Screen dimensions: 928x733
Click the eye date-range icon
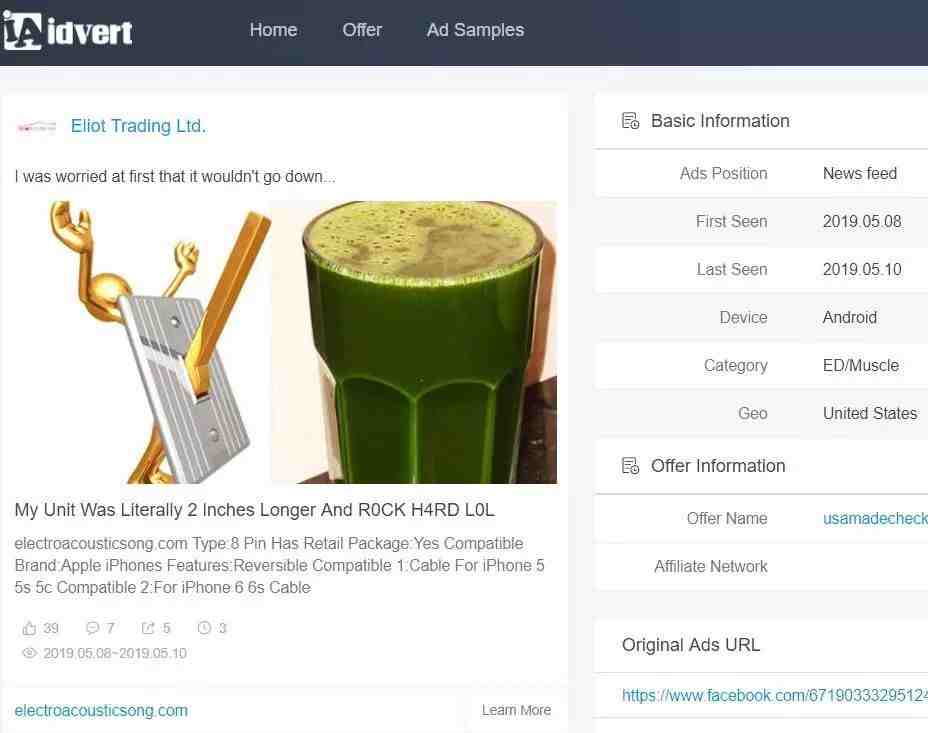click(29, 653)
